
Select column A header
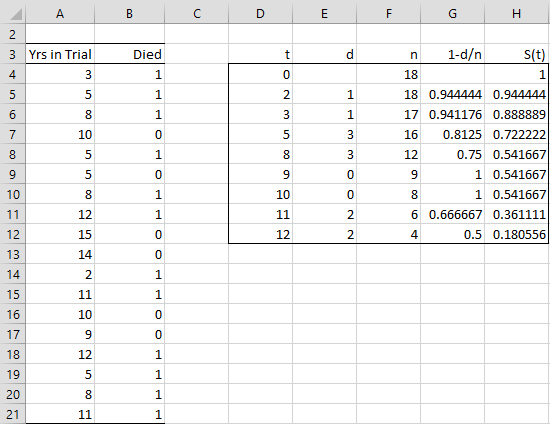(60, 13)
